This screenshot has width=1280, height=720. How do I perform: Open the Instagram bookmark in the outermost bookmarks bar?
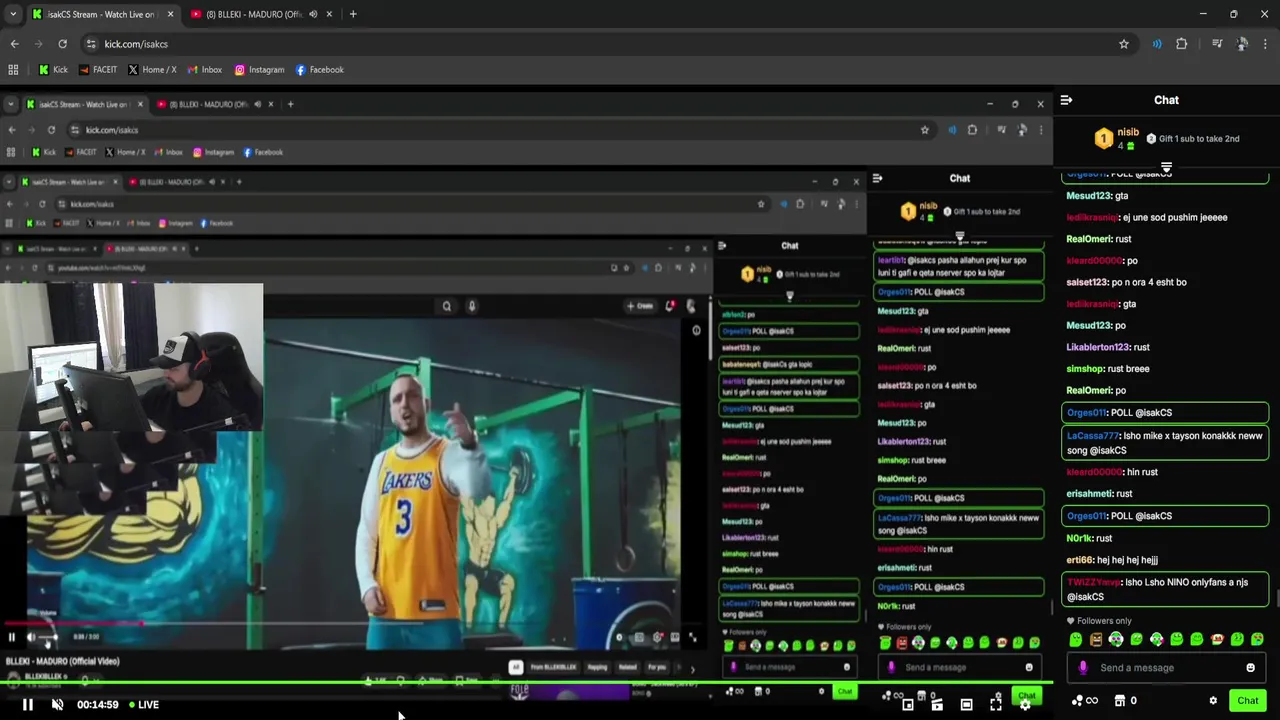[x=259, y=70]
